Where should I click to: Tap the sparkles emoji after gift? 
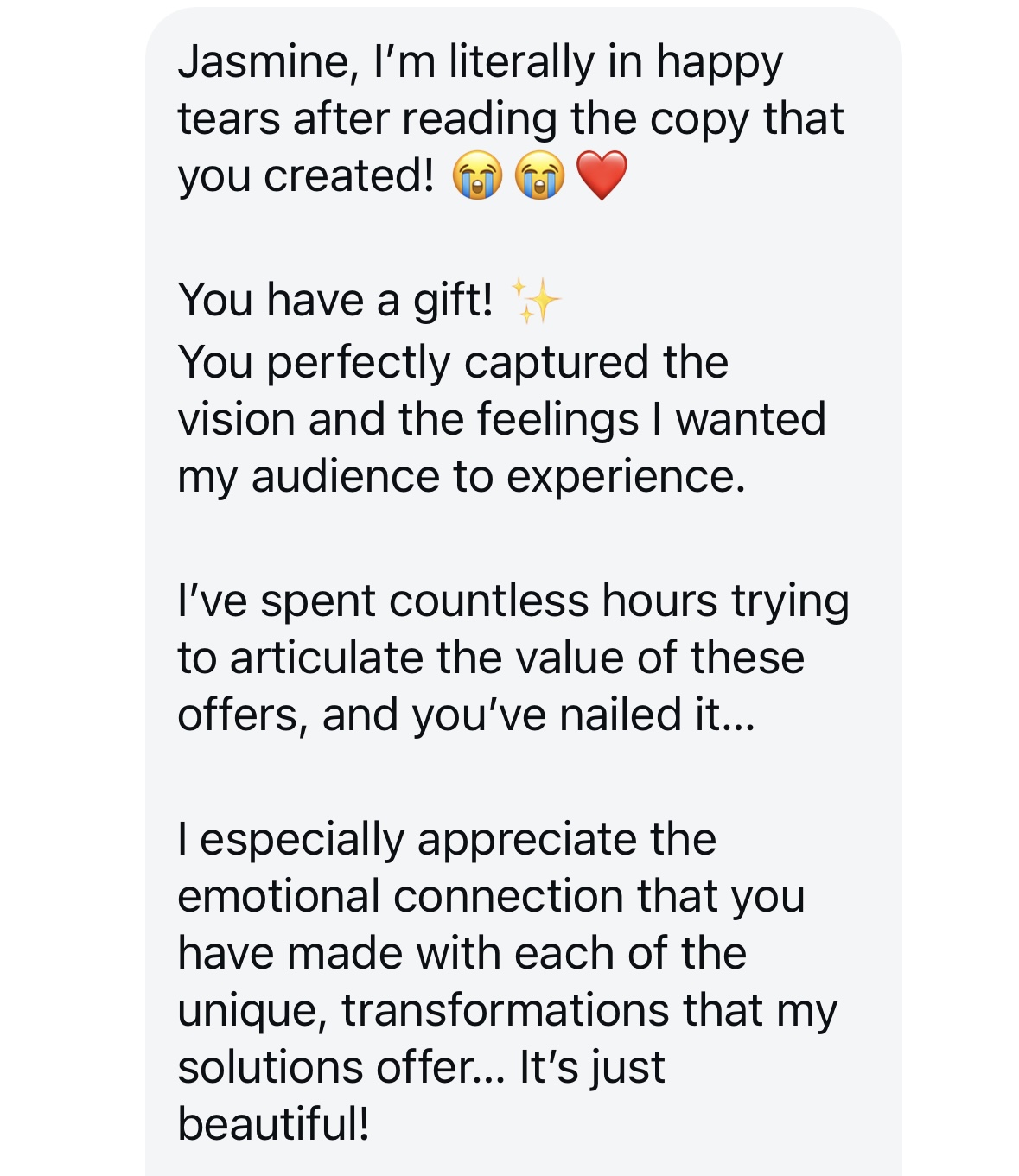pos(535,301)
